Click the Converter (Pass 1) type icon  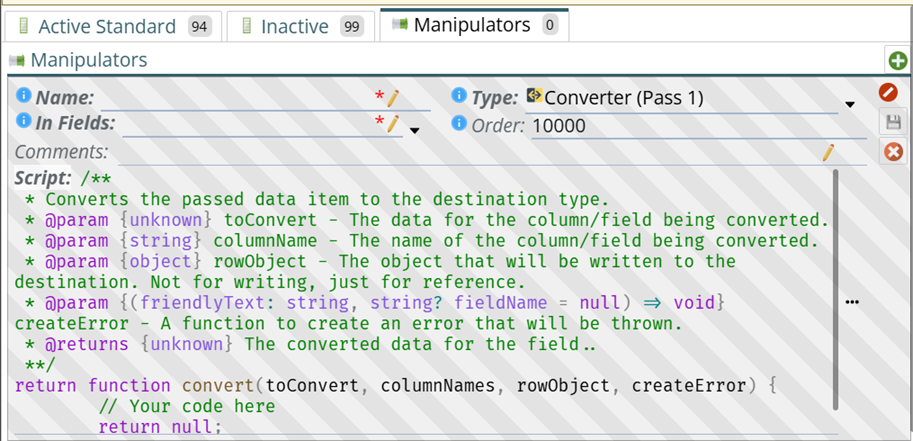[534, 96]
